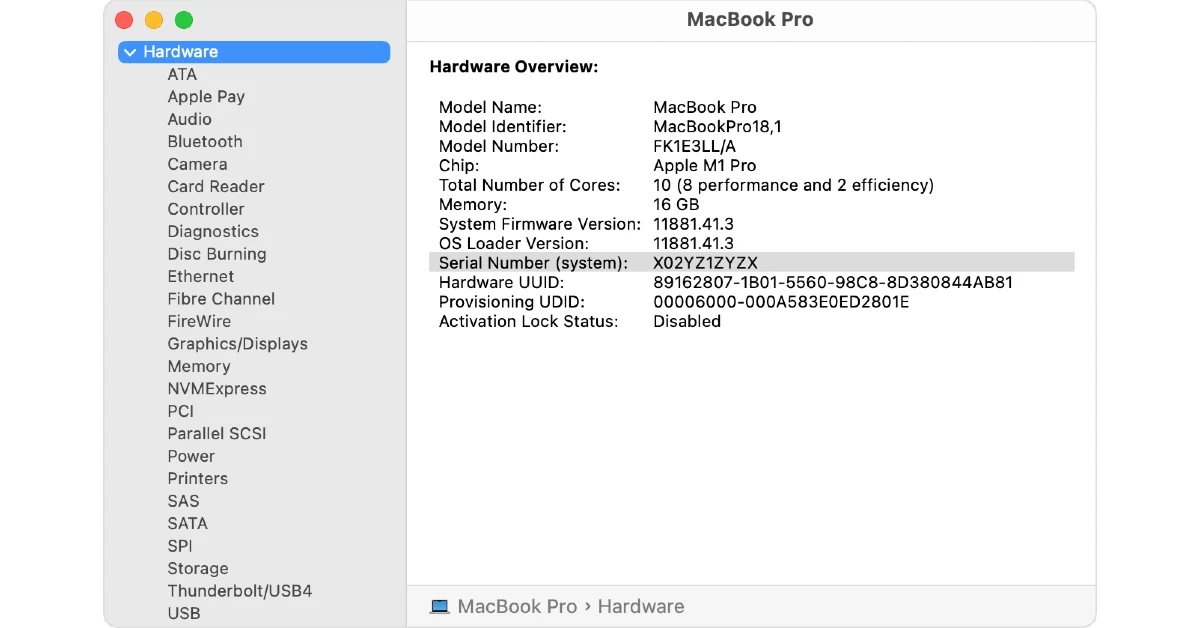Screen dimensions: 1200x628
Task: Click Hardware in the bottom breadcrumb path
Action: 640,606
